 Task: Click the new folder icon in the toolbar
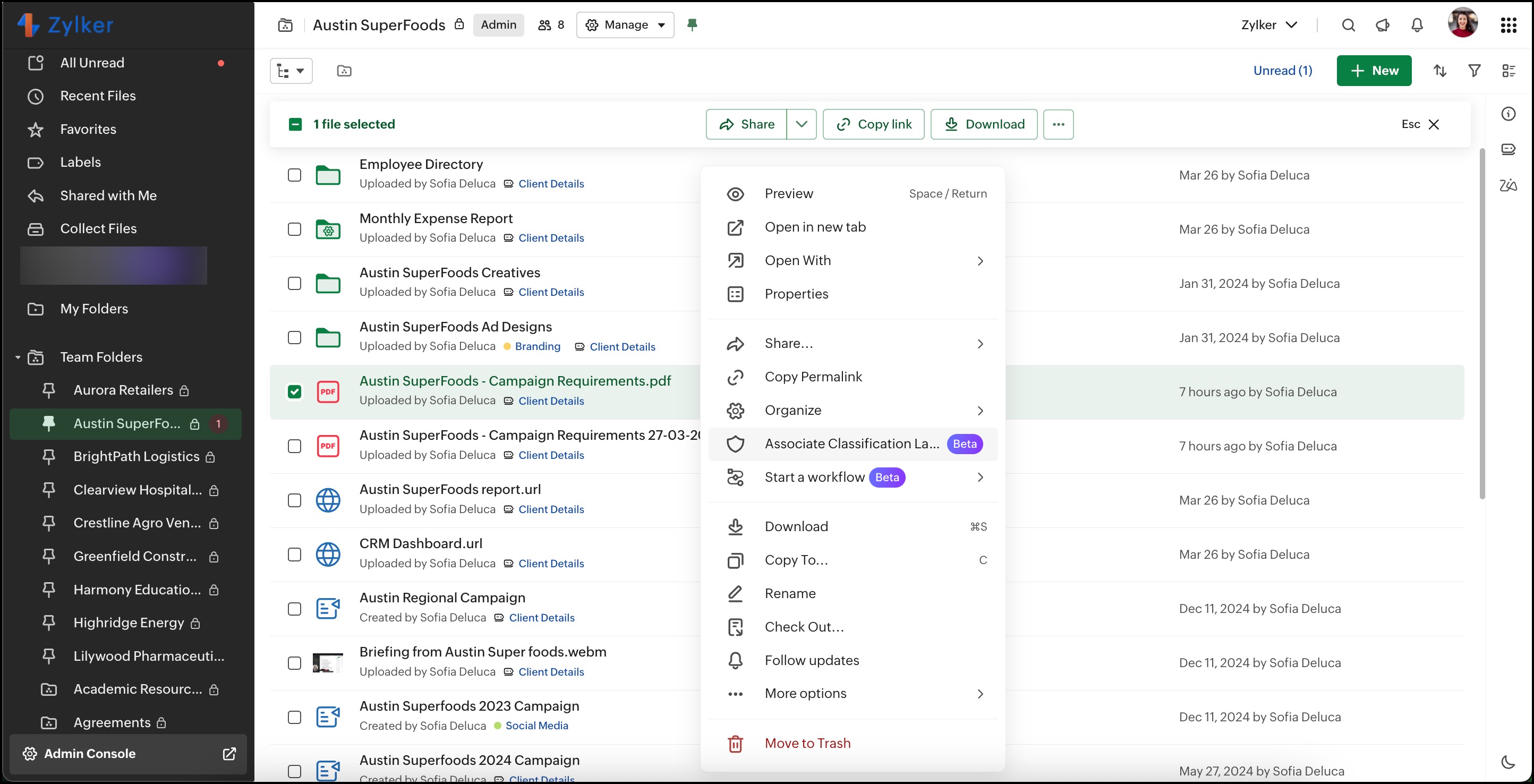[x=344, y=71]
